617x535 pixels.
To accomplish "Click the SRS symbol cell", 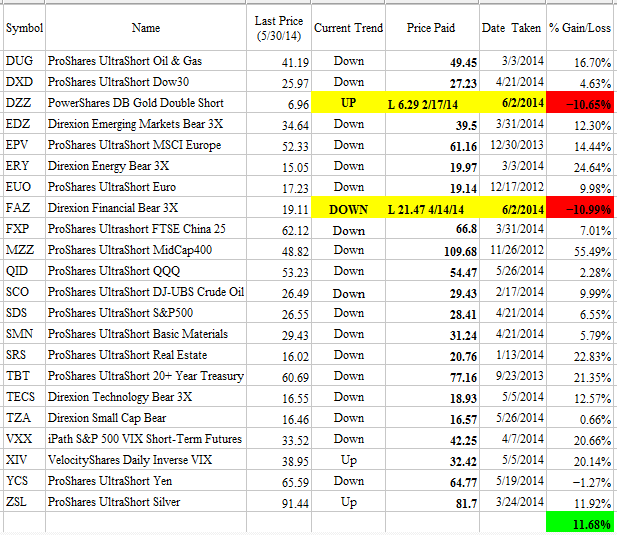I will pyautogui.click(x=24, y=354).
